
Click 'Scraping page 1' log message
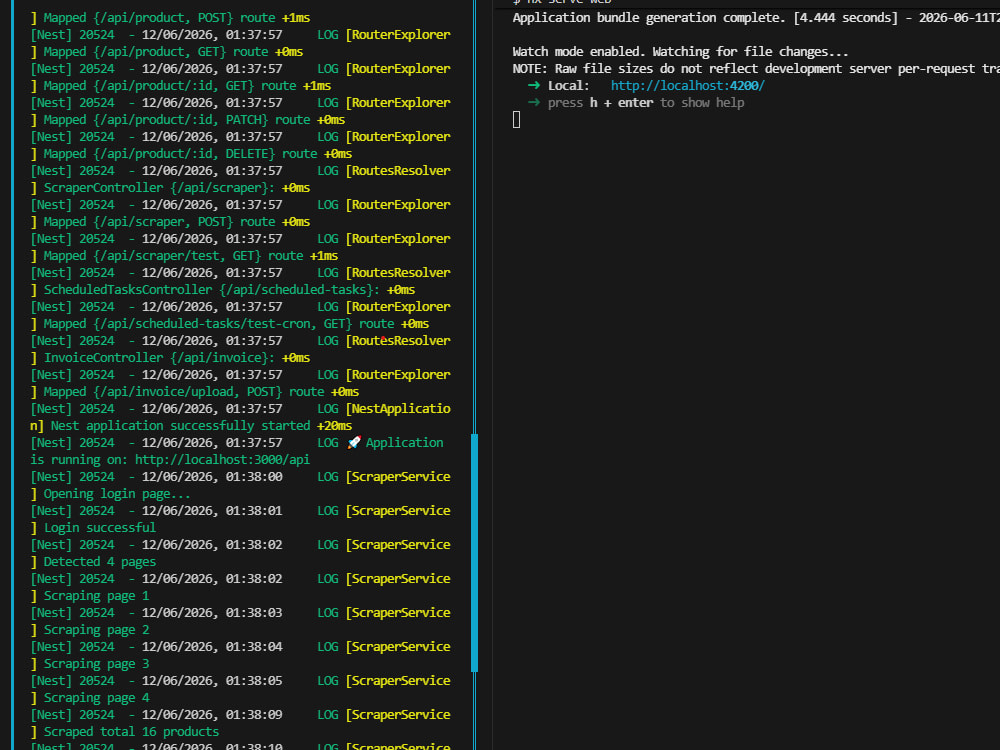[96, 596]
